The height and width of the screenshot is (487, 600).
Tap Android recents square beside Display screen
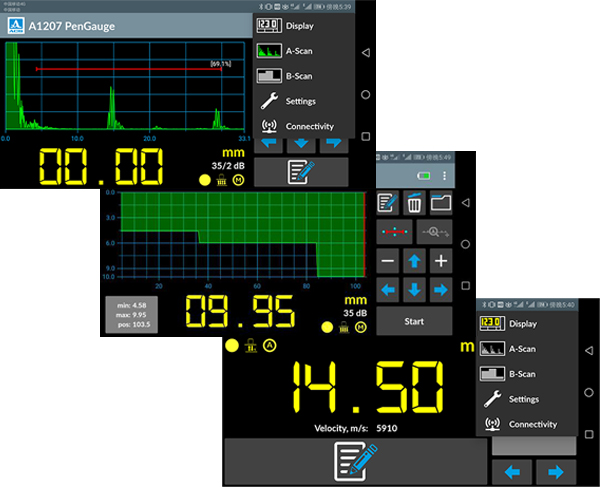(589, 434)
